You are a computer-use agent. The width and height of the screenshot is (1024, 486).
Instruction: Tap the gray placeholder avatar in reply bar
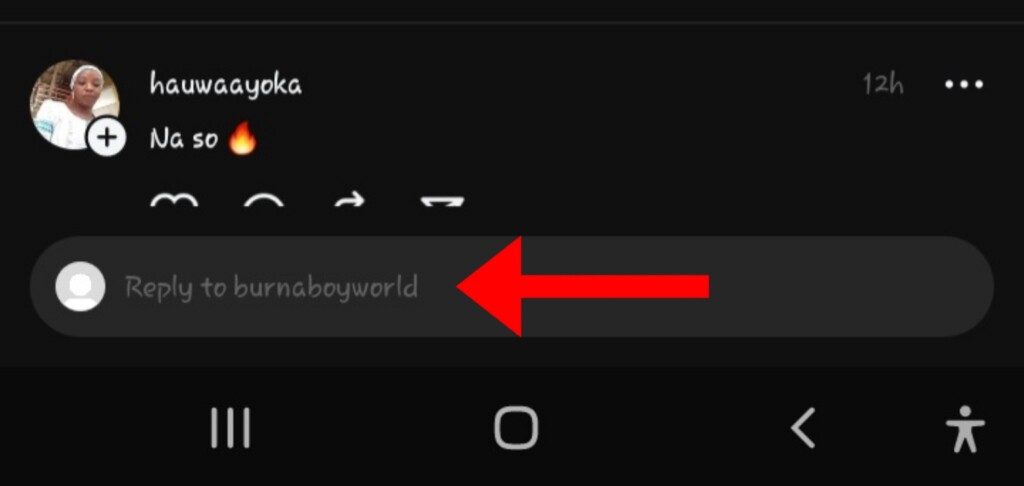(x=80, y=286)
